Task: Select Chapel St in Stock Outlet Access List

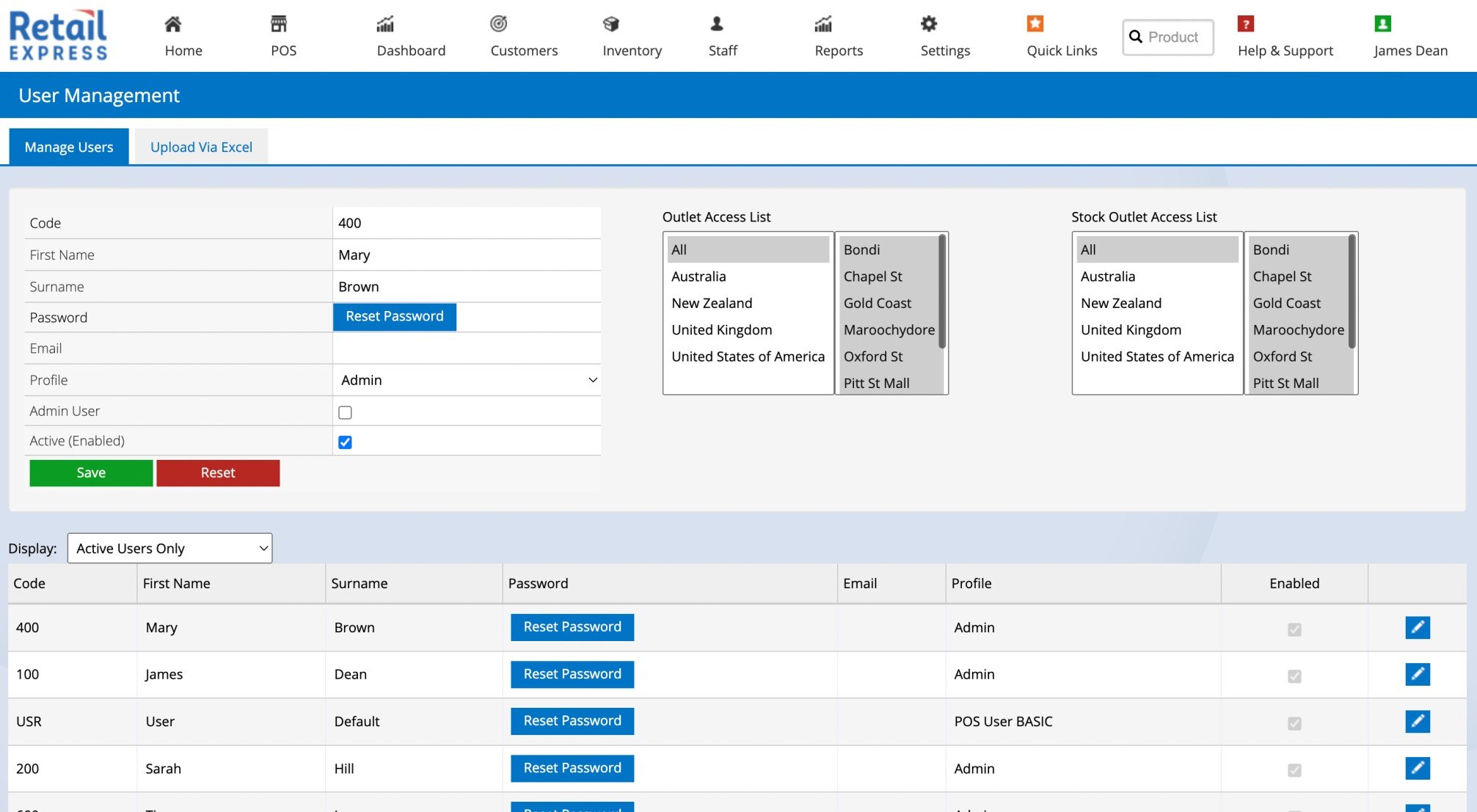Action: (x=1298, y=277)
